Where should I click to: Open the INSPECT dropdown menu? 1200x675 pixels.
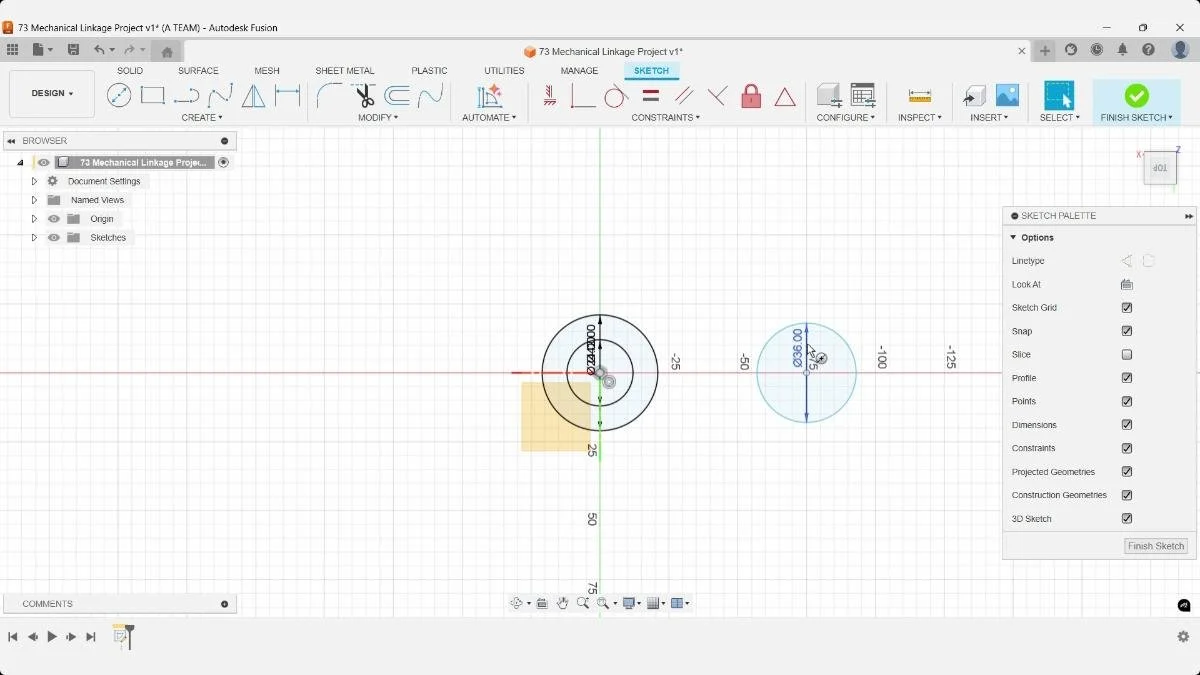pyautogui.click(x=919, y=118)
